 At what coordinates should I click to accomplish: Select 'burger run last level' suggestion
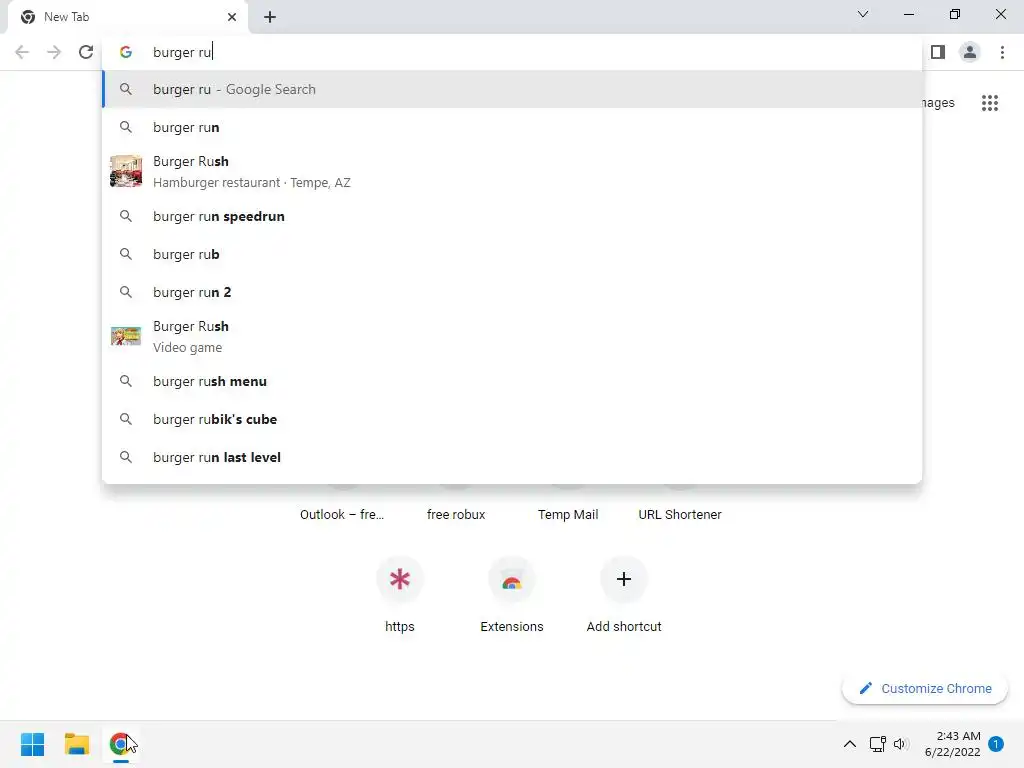coord(513,457)
